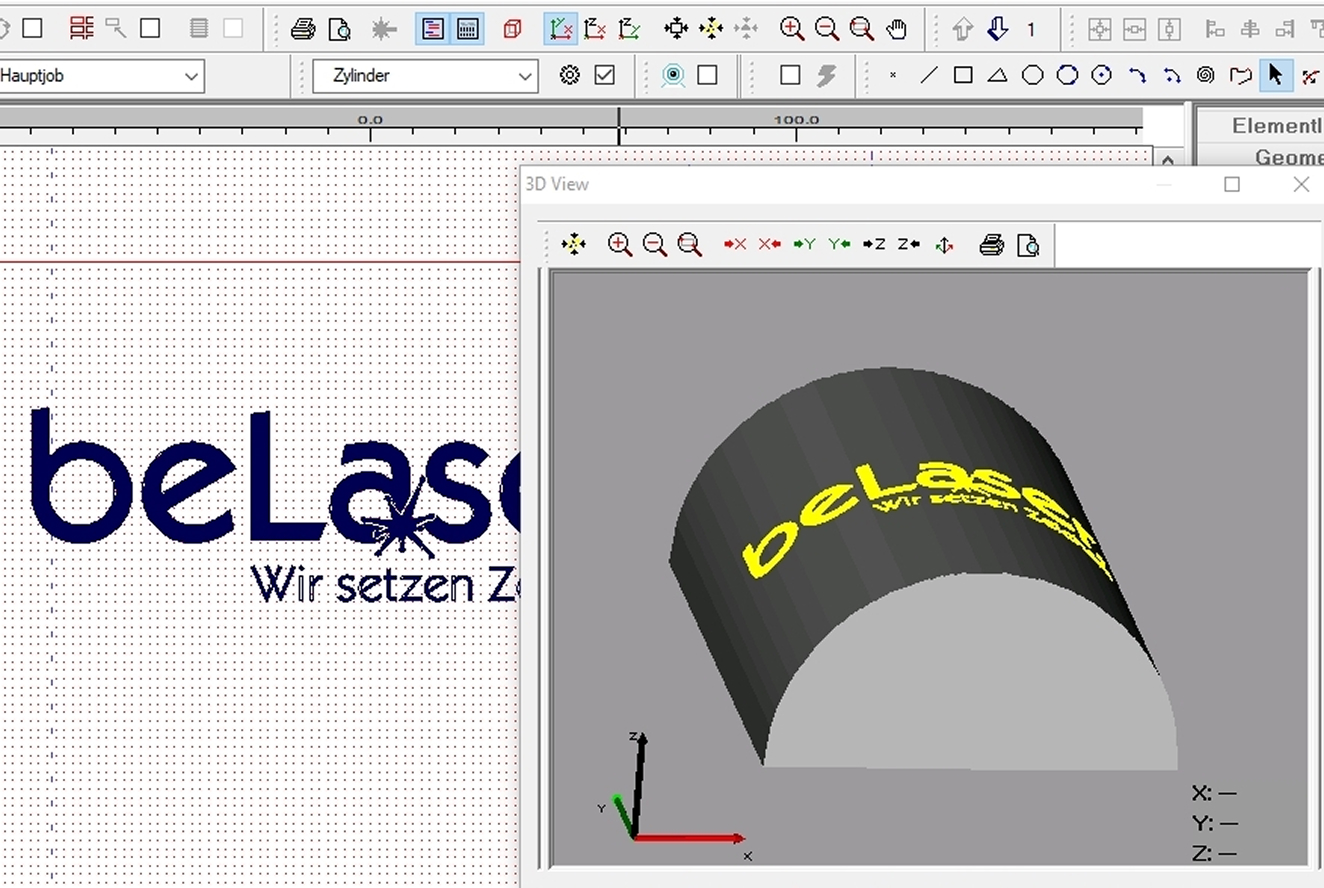Click the blue down arrow icon
This screenshot has width=1324, height=888.
[x=997, y=29]
